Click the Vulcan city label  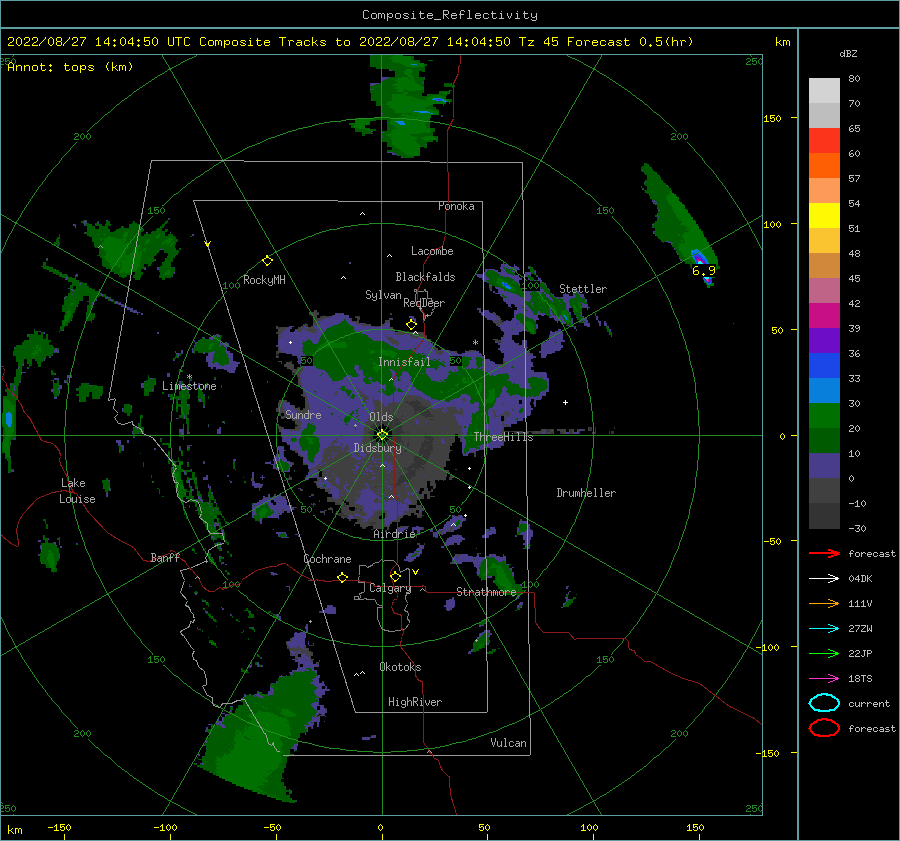(509, 743)
